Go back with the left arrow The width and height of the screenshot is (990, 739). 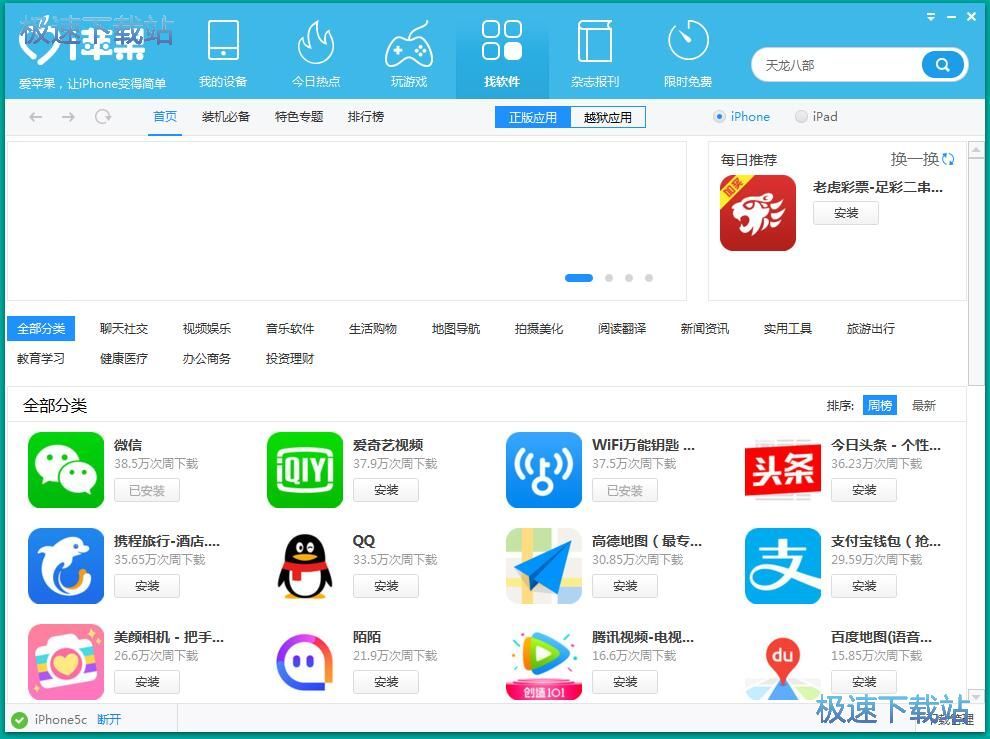click(x=35, y=117)
